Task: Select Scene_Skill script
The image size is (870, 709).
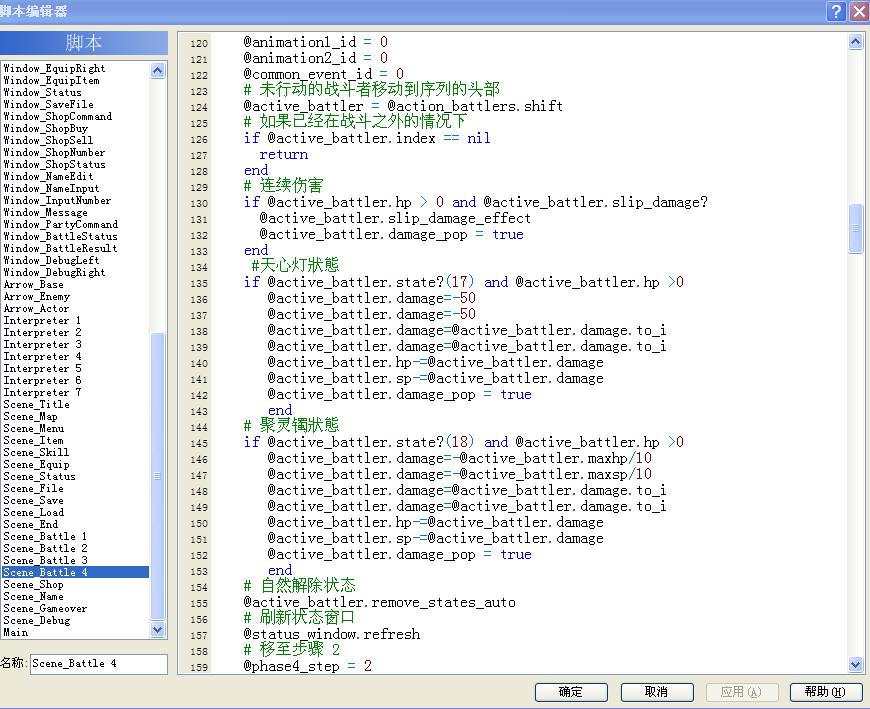Action: [x=36, y=453]
